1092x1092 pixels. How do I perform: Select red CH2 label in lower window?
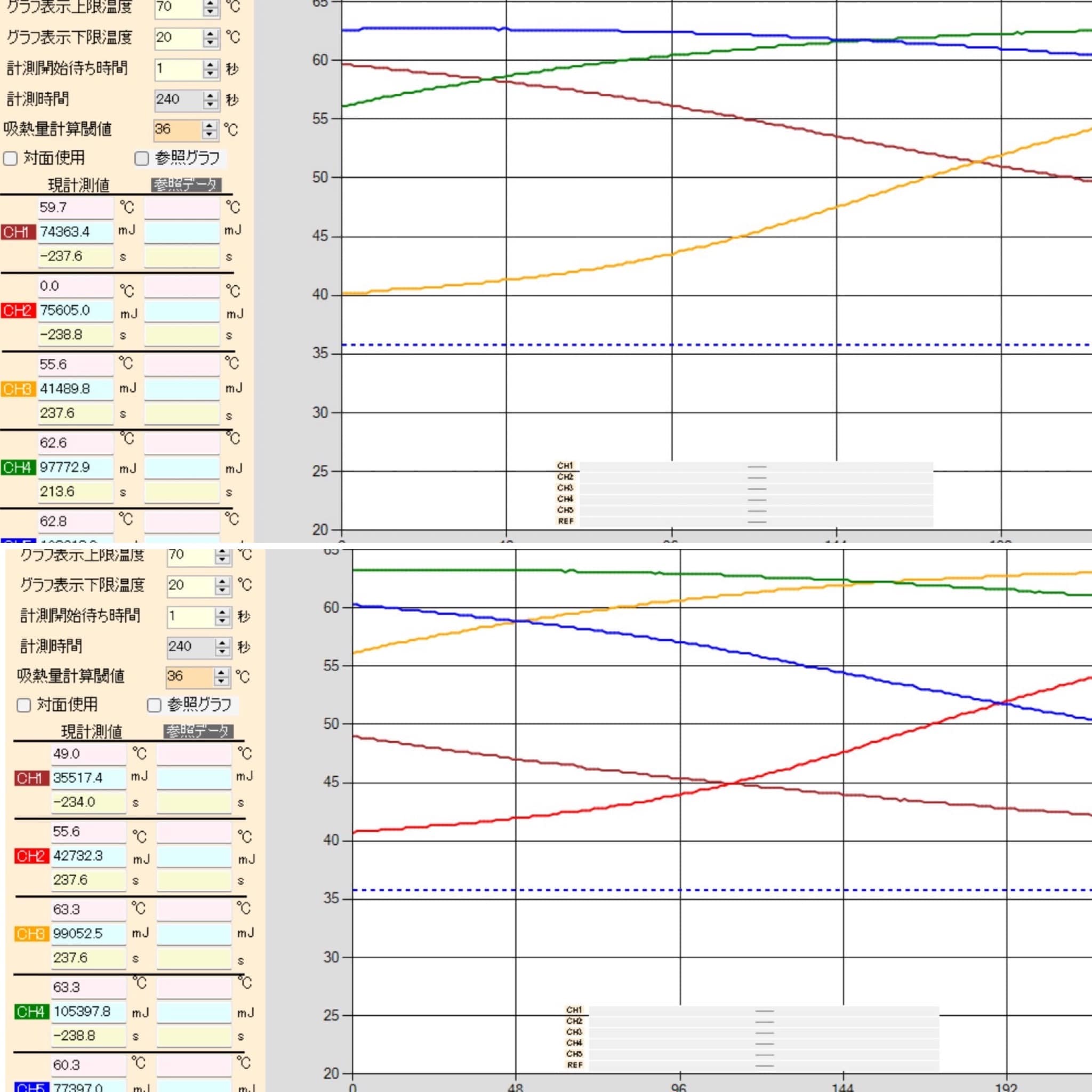click(x=31, y=856)
